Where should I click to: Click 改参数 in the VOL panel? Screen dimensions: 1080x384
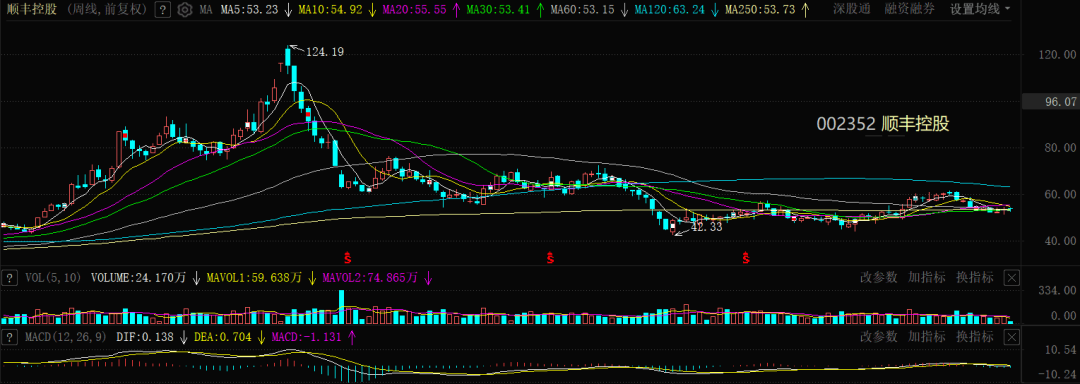(879, 277)
